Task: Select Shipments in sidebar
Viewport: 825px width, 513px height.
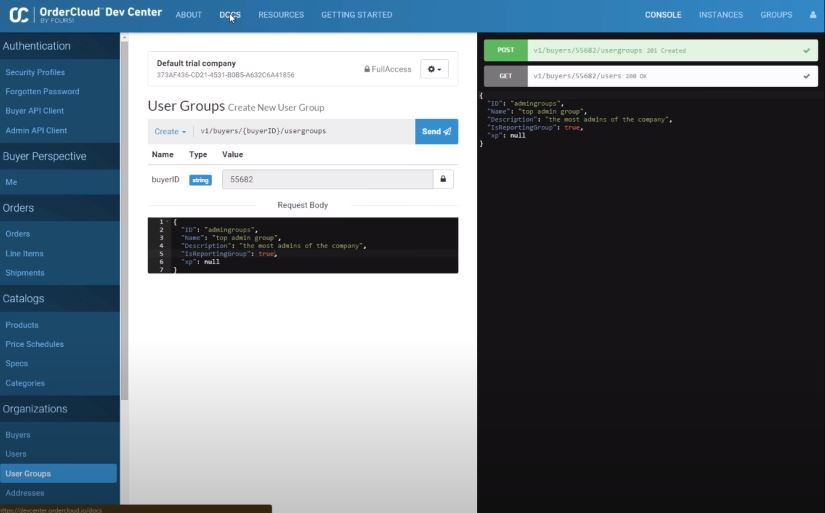Action: [25, 273]
